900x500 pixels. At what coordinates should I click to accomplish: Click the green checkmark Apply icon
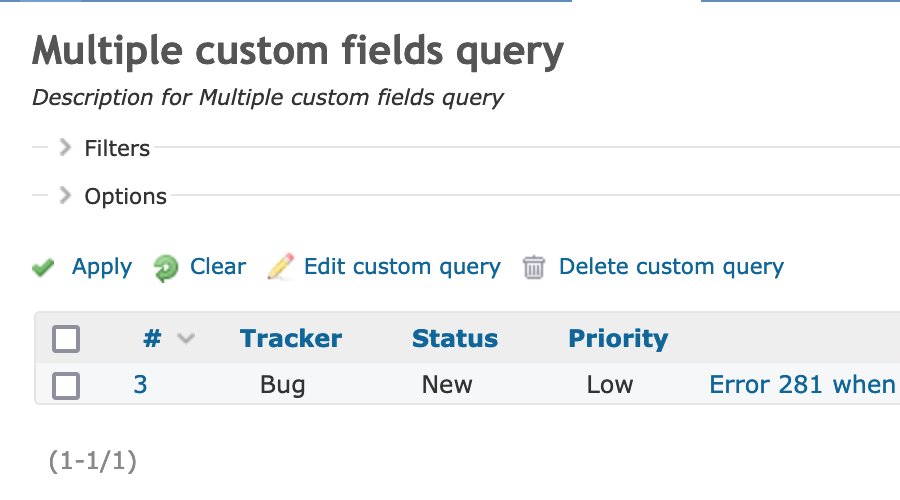click(43, 268)
